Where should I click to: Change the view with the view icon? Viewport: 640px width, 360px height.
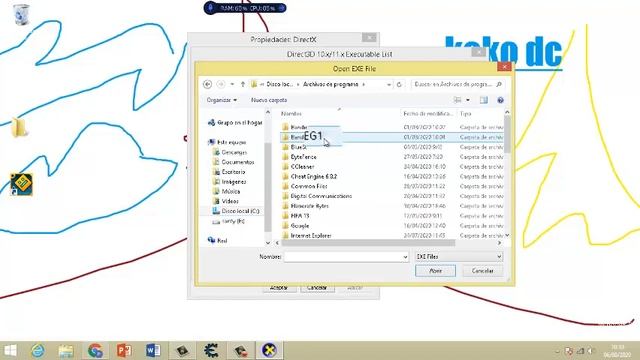coord(458,100)
